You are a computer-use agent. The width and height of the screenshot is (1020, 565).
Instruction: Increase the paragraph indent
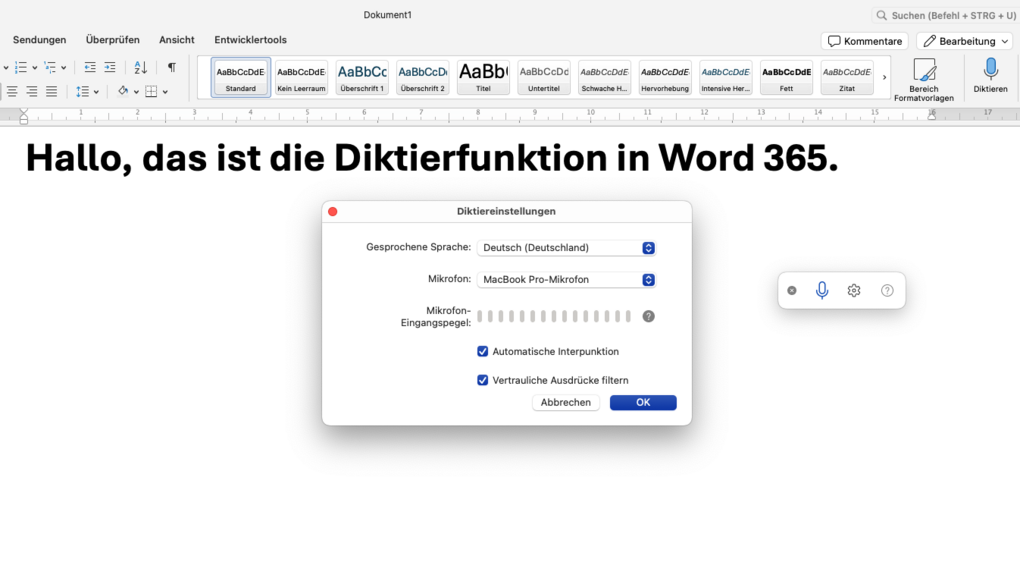tap(110, 67)
